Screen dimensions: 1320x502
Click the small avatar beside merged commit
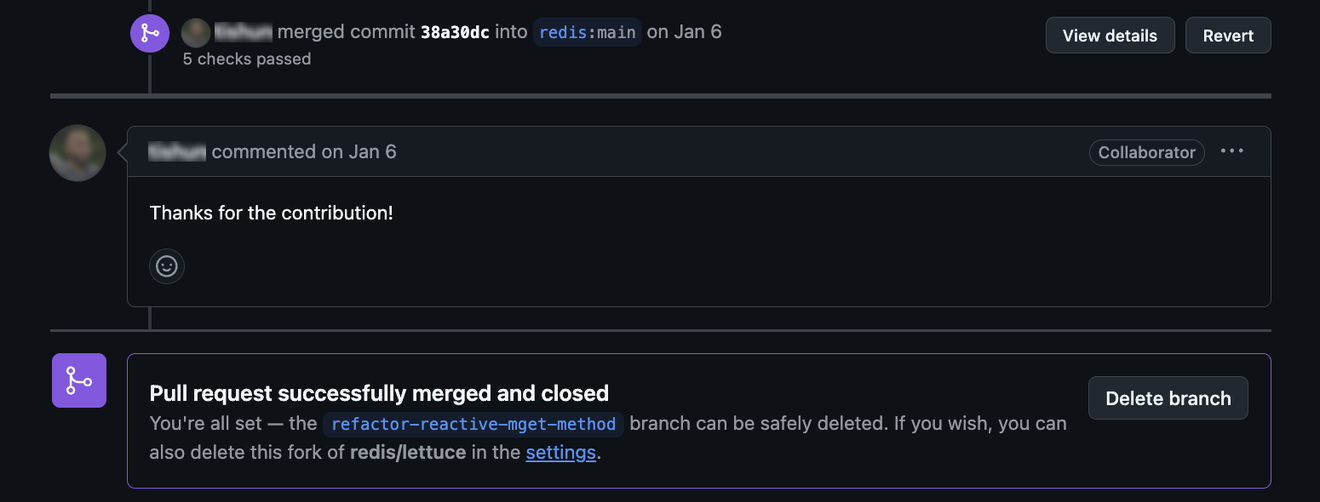coord(196,32)
